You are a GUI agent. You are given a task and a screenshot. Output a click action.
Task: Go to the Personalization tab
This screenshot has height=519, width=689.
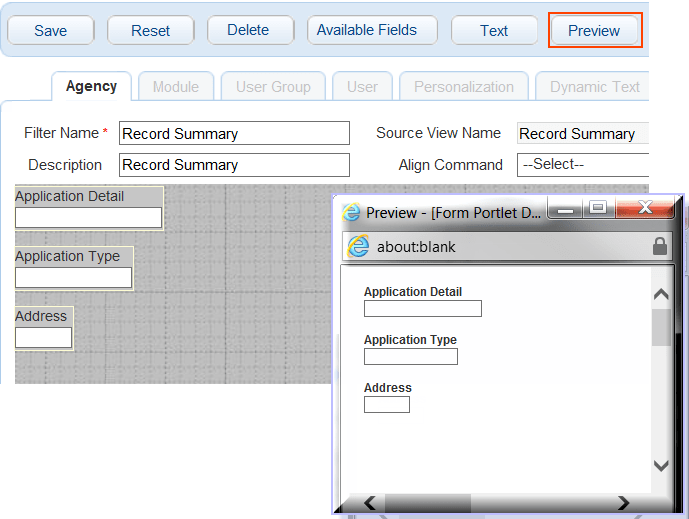pyautogui.click(x=464, y=87)
